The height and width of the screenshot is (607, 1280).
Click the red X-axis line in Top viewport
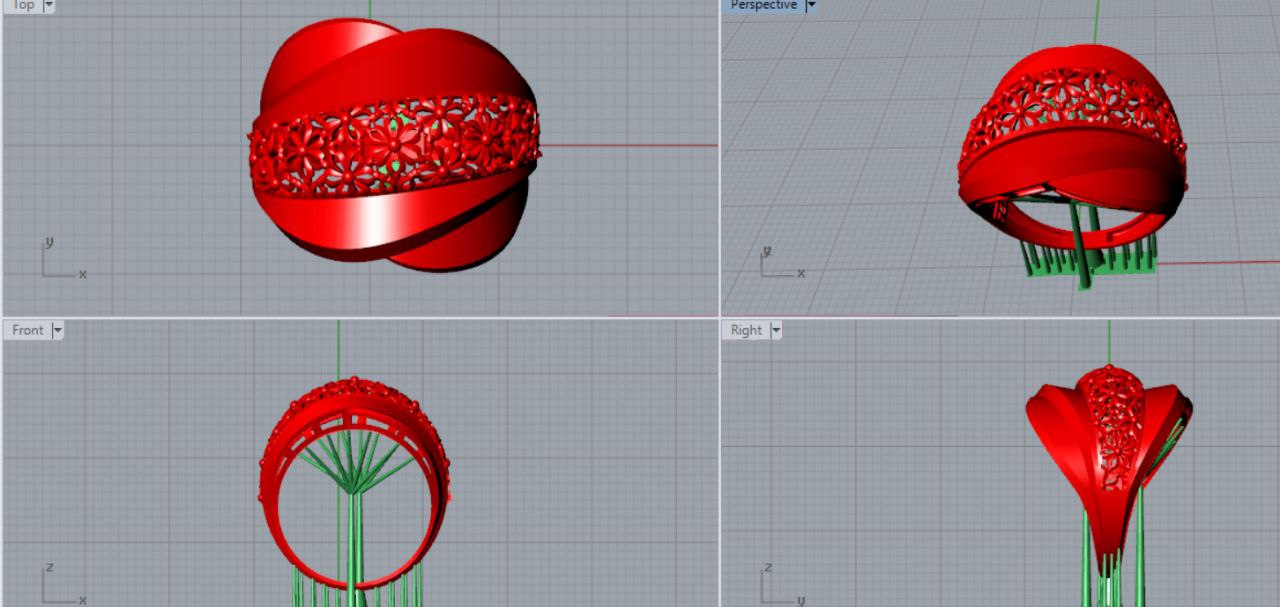pos(630,145)
